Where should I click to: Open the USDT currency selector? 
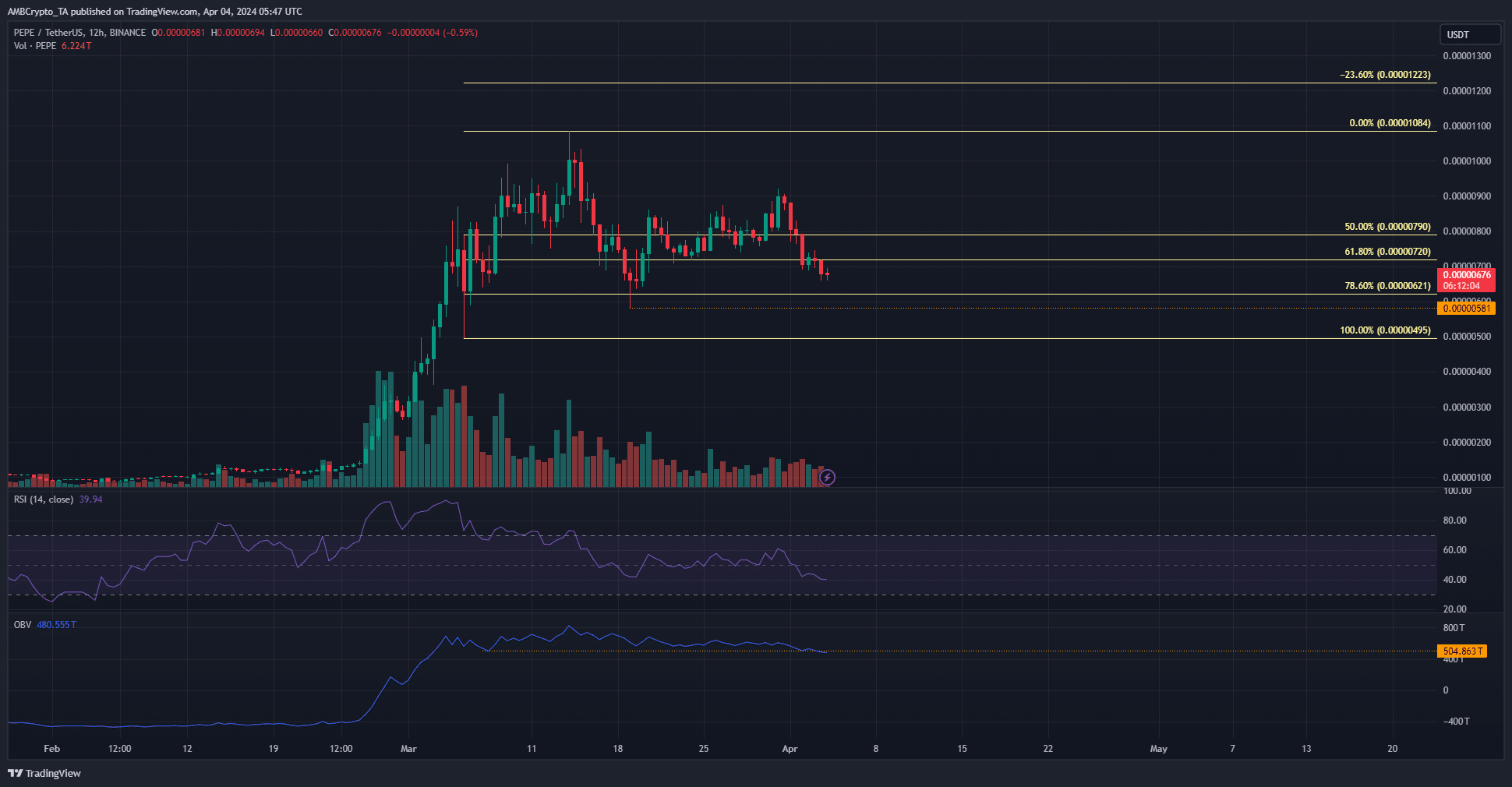tap(1470, 34)
